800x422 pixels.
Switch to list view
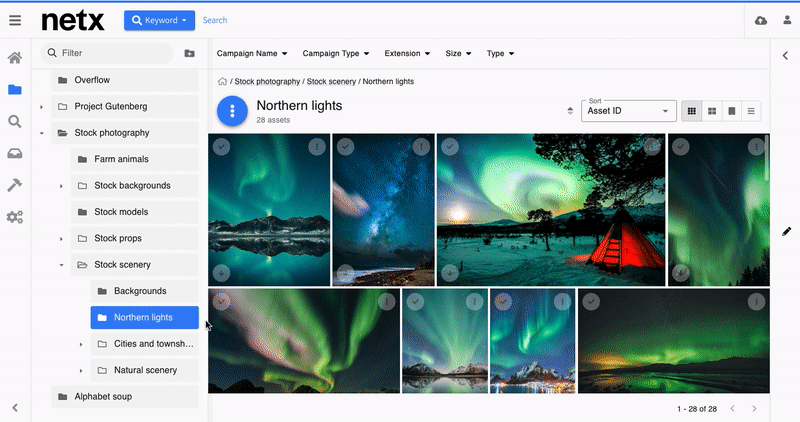(751, 111)
